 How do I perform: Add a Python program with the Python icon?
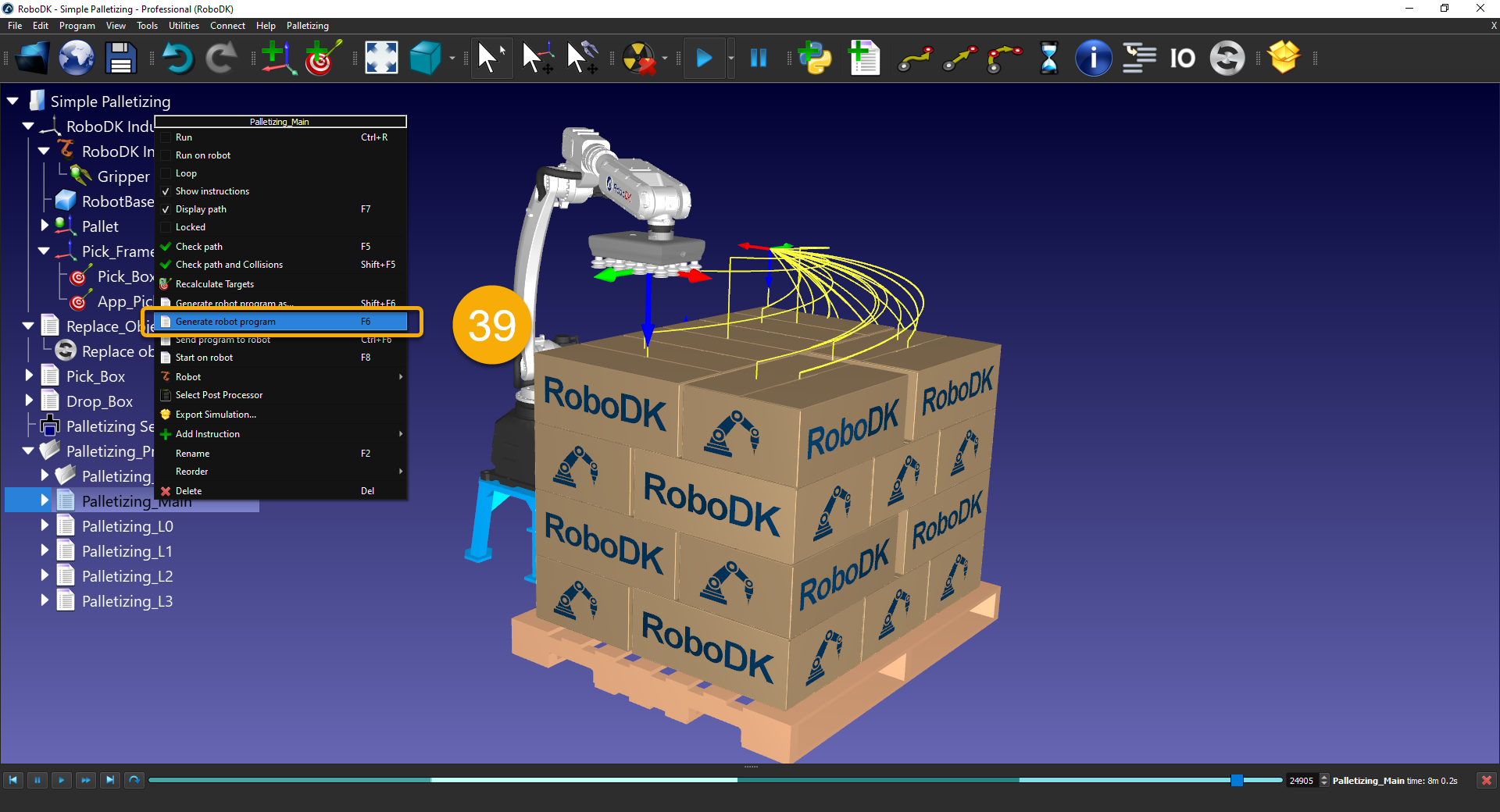point(815,58)
